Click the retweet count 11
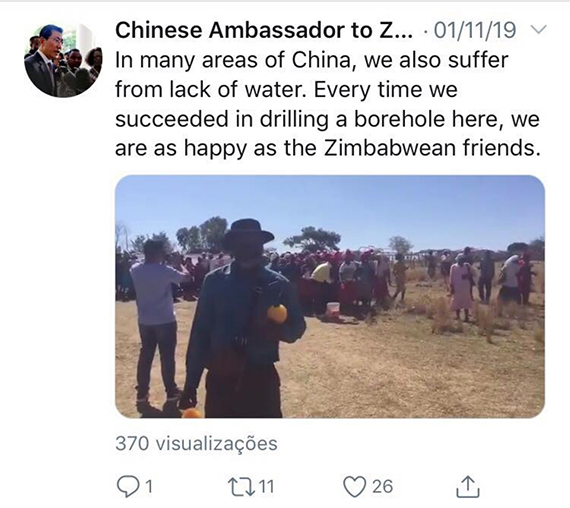The width and height of the screenshot is (570, 508). [x=267, y=487]
